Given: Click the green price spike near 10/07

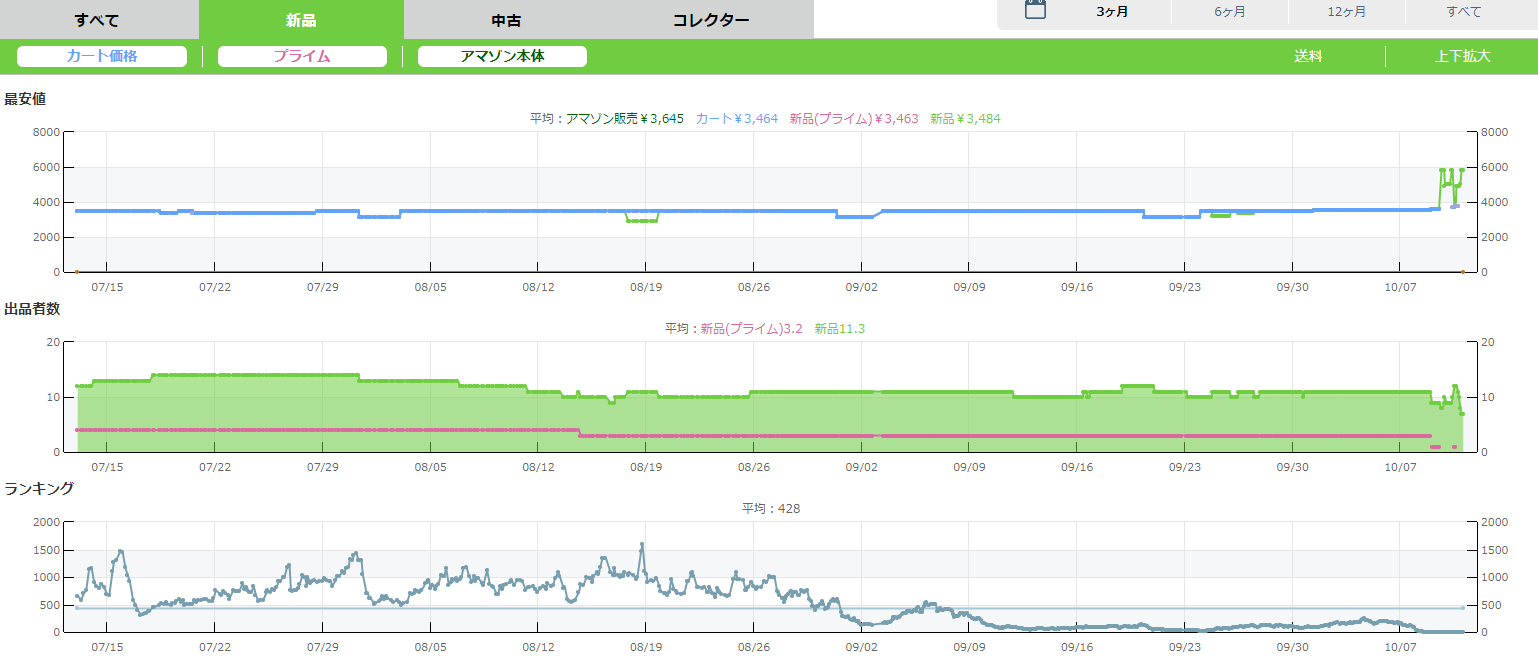Looking at the screenshot, I should (1442, 171).
